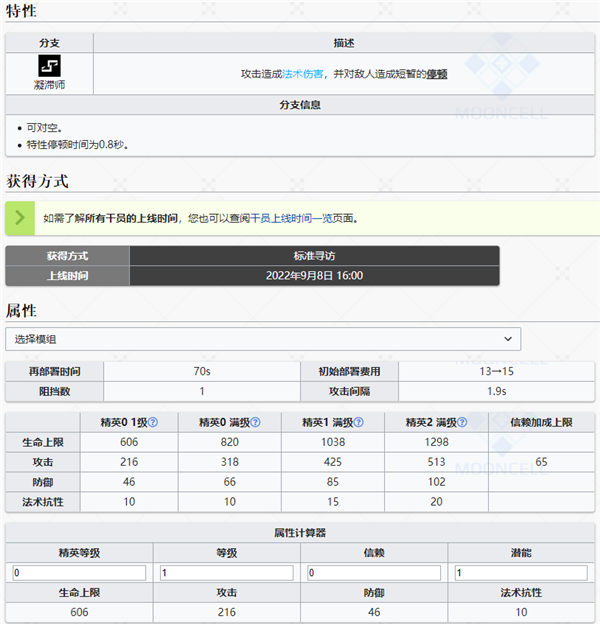Click the 70s redeploy time value
Image resolution: width=600 pixels, height=624 pixels.
[202, 371]
